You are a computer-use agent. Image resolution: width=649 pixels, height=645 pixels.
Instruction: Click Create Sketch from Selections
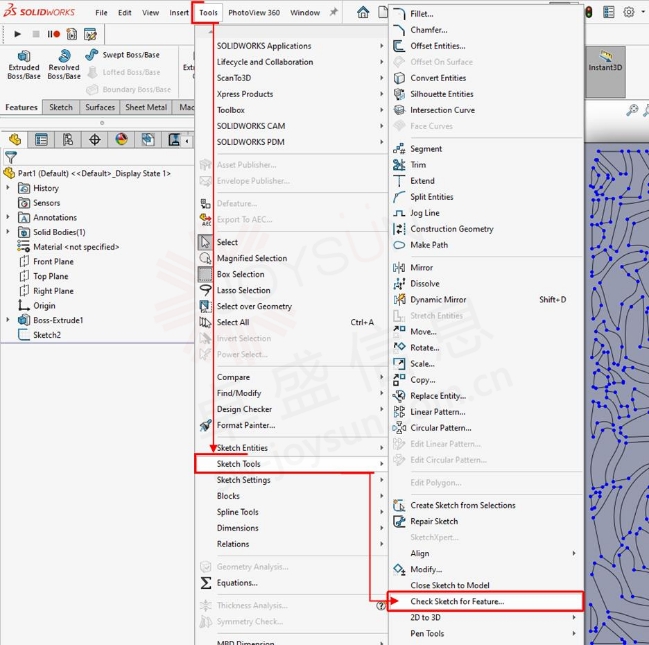click(463, 505)
